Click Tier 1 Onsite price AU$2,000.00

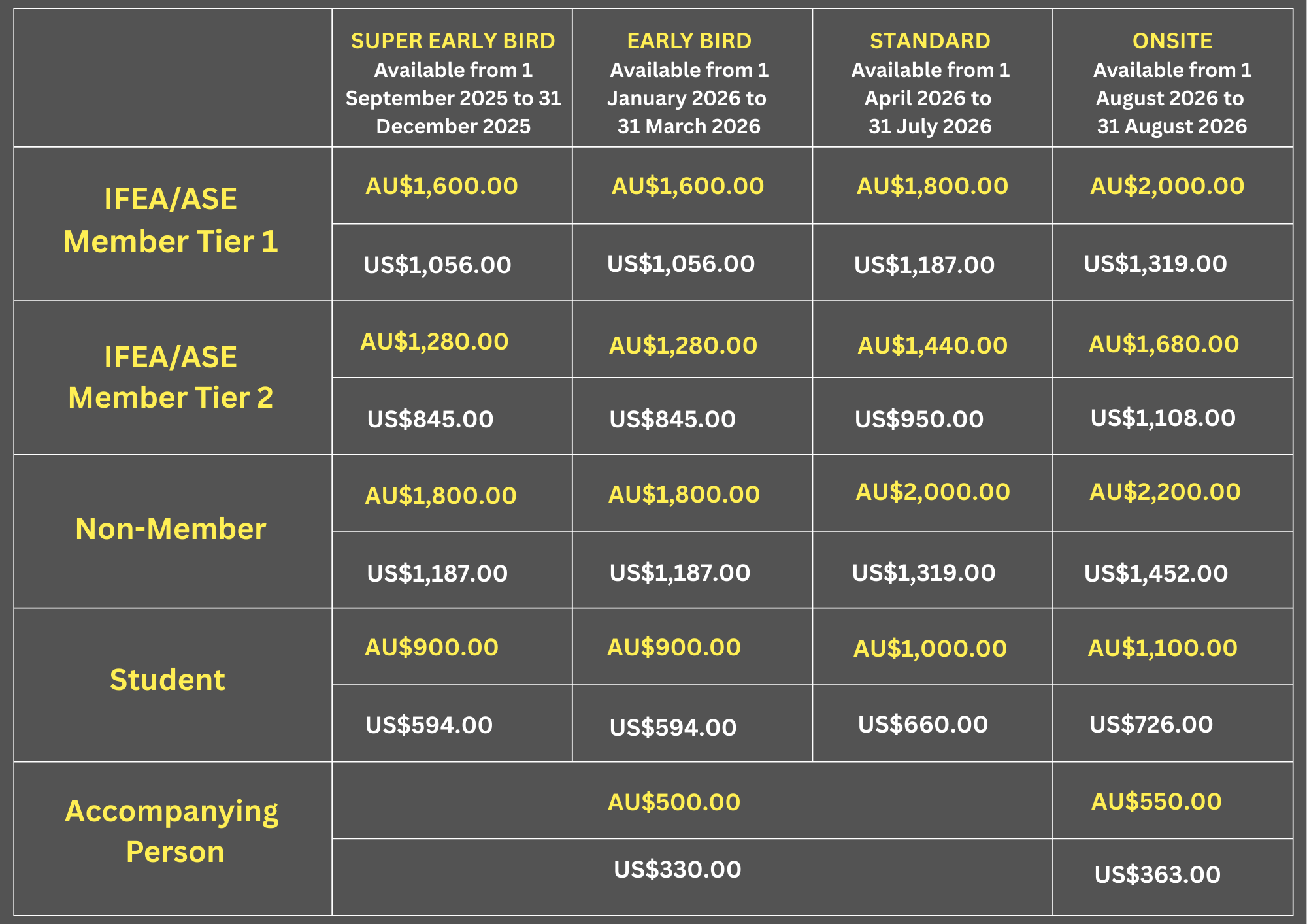[x=1166, y=186]
